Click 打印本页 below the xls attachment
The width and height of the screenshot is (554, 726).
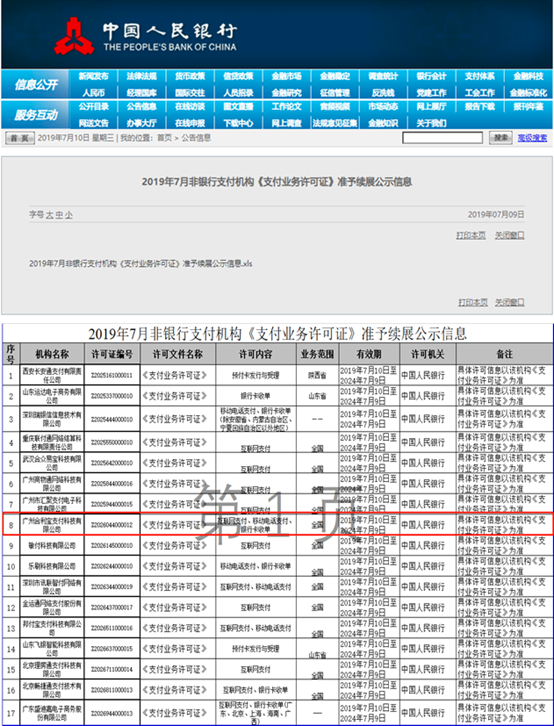pyautogui.click(x=473, y=302)
